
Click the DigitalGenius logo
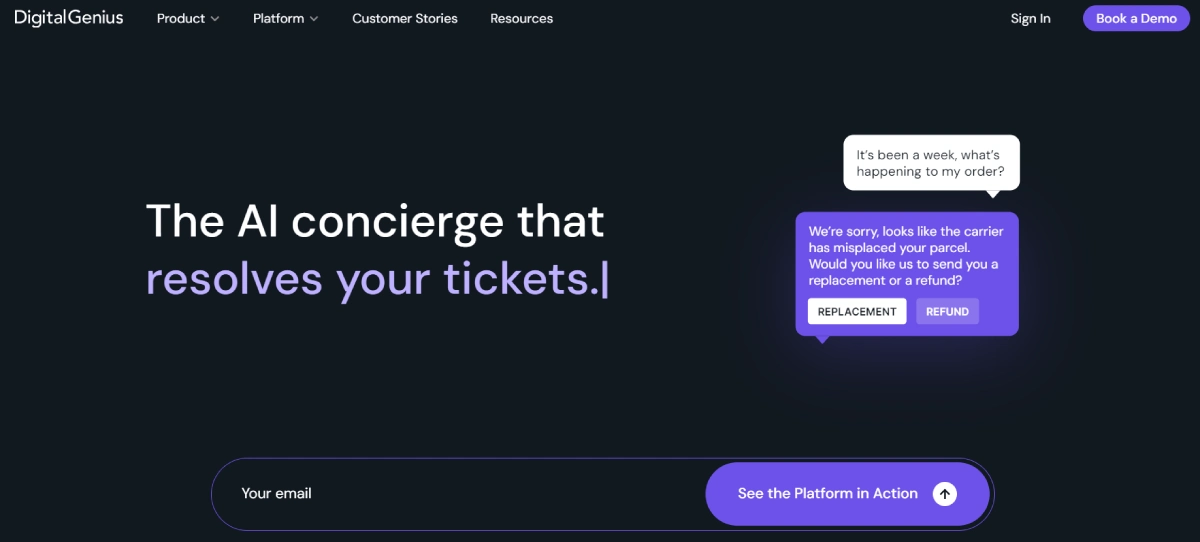point(69,18)
